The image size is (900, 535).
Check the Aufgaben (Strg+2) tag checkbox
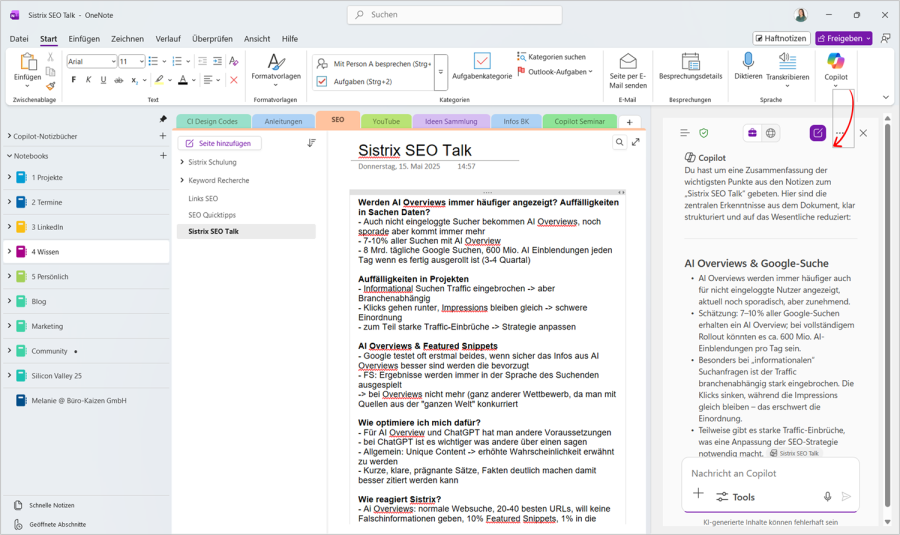[322, 82]
